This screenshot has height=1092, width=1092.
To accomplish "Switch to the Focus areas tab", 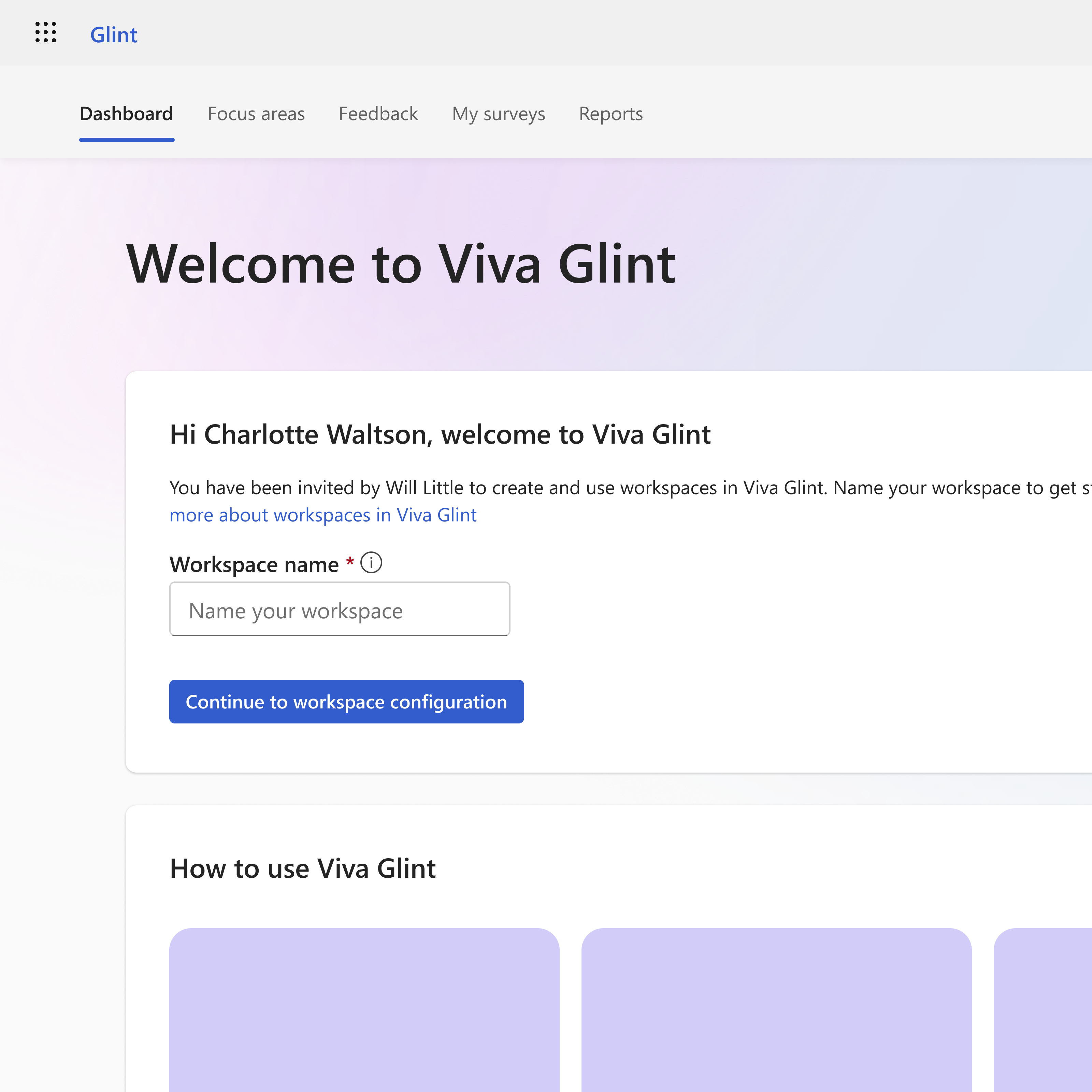I will pyautogui.click(x=256, y=114).
